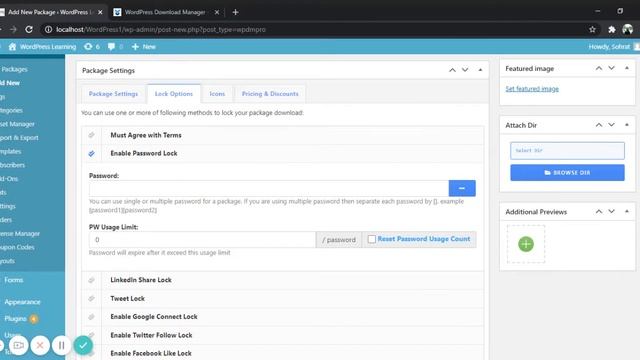Viewport: 640px width, 360px height.
Task: Collapse the Attach Dir panel
Action: (627, 125)
